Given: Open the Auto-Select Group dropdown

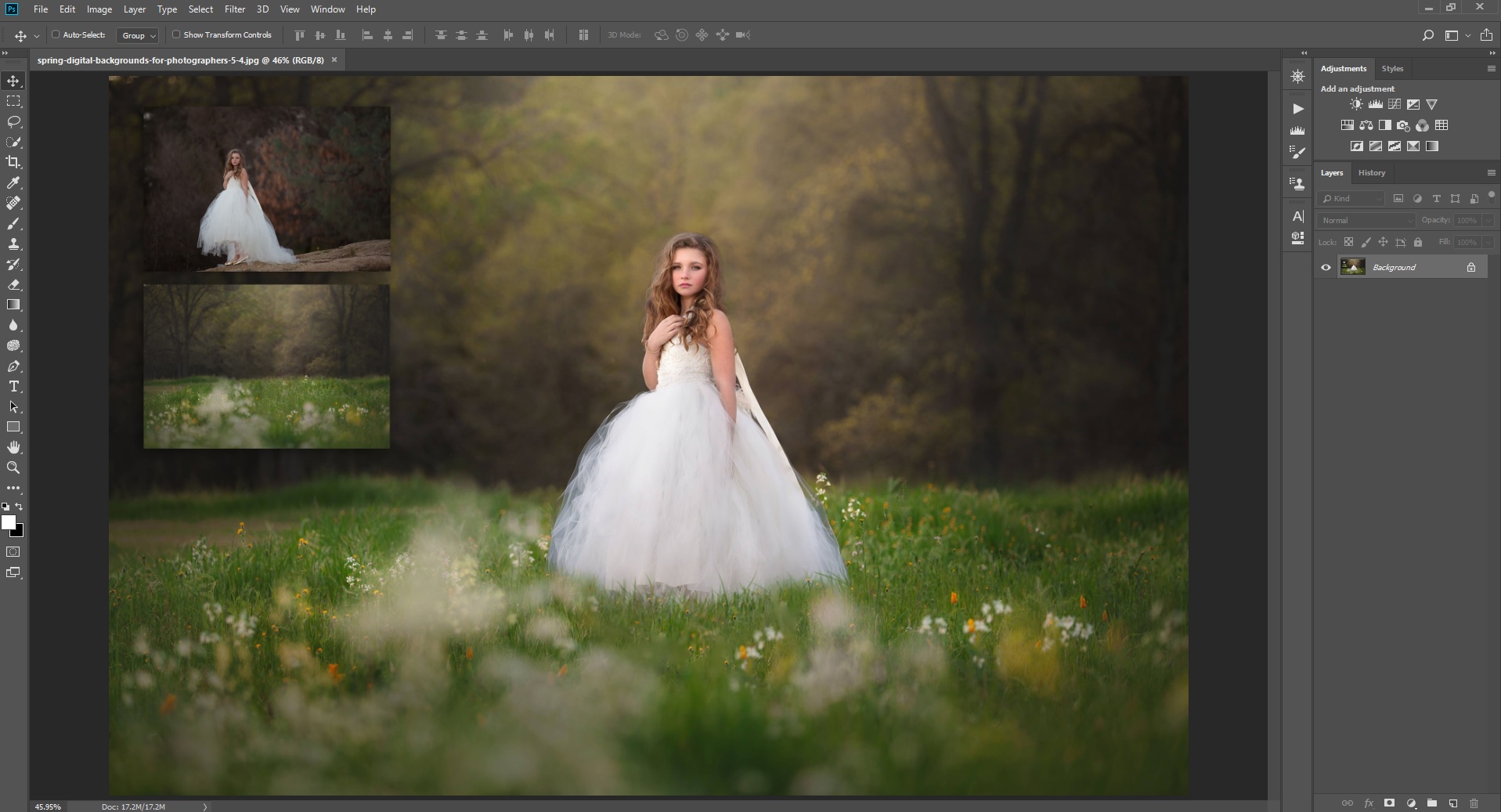Looking at the screenshot, I should (x=138, y=35).
